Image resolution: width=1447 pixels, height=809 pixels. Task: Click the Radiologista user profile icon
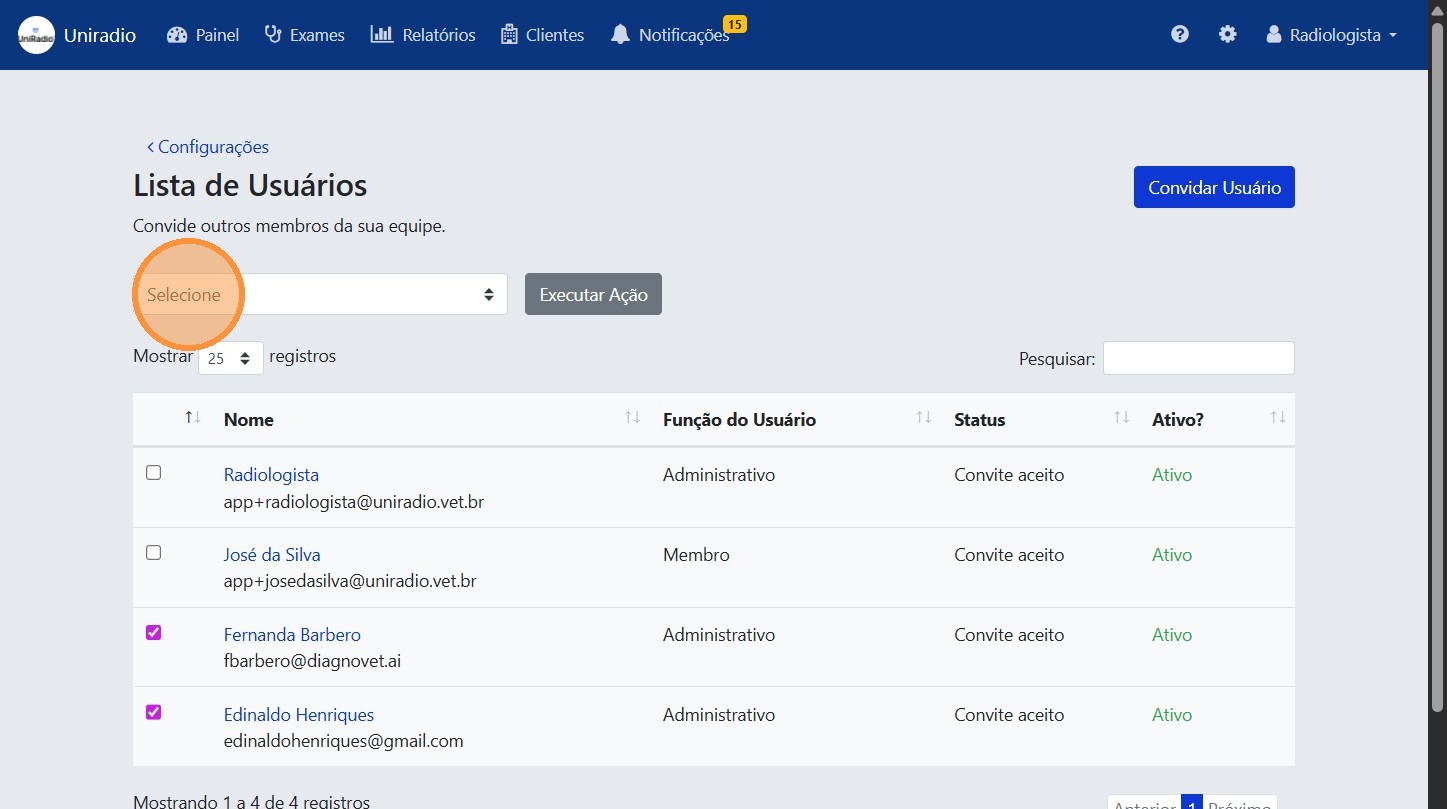[x=1273, y=34]
